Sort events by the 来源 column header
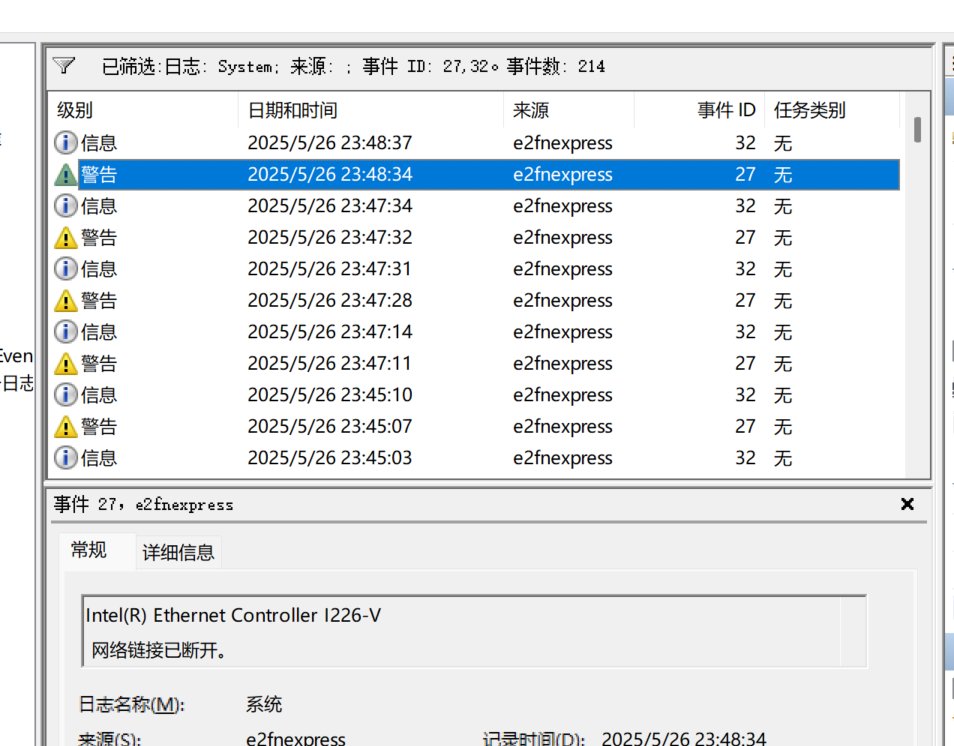954x746 pixels. (569, 110)
